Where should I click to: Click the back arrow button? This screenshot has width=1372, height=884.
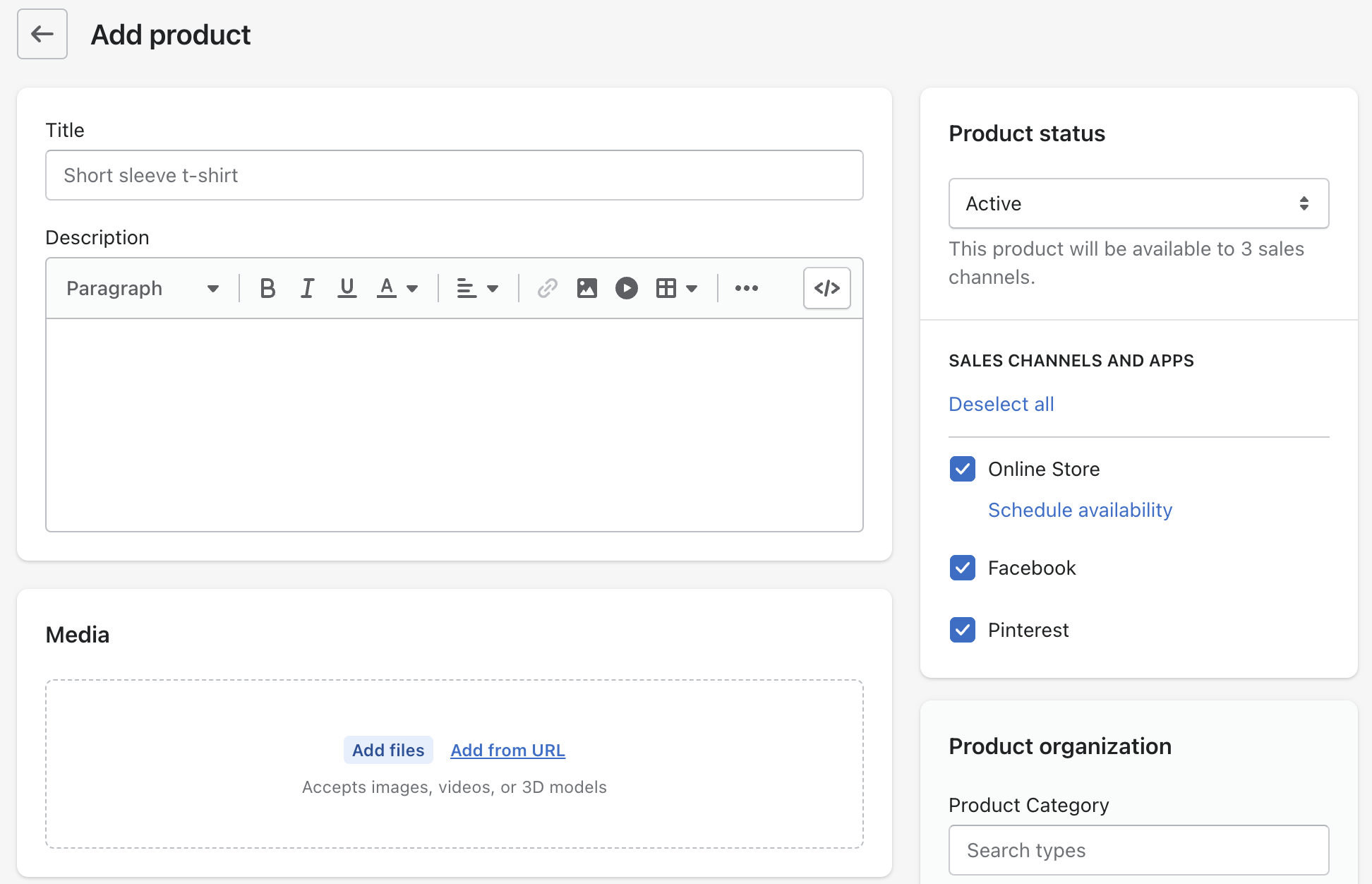point(42,34)
